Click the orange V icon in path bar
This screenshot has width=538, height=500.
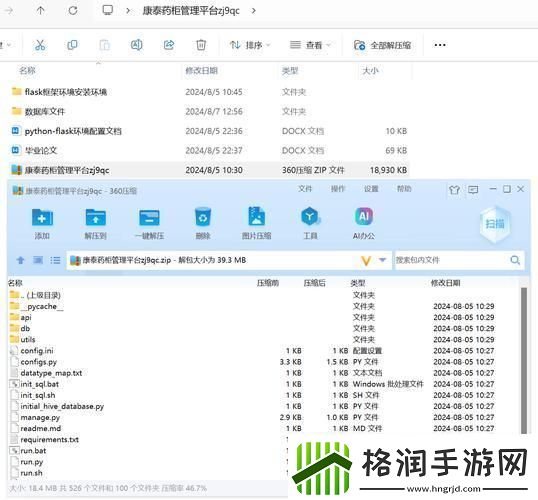pos(366,261)
